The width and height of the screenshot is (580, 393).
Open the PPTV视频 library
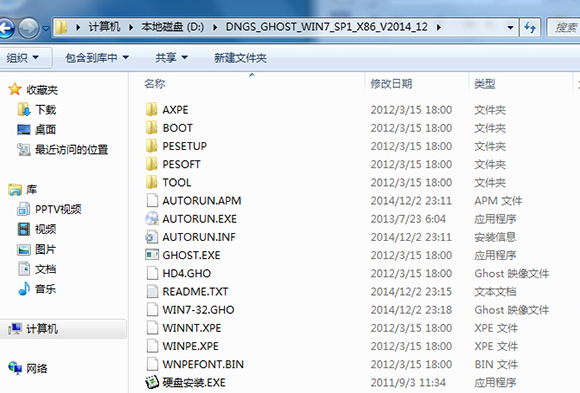[x=58, y=209]
